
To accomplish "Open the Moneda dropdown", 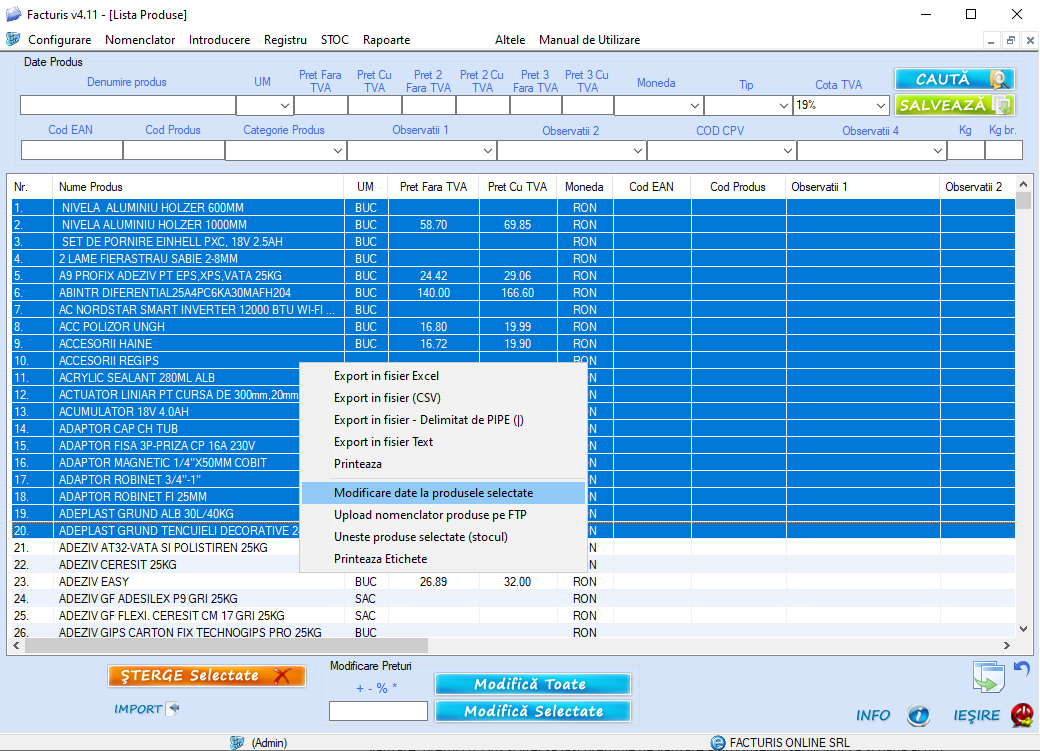I will 694,105.
